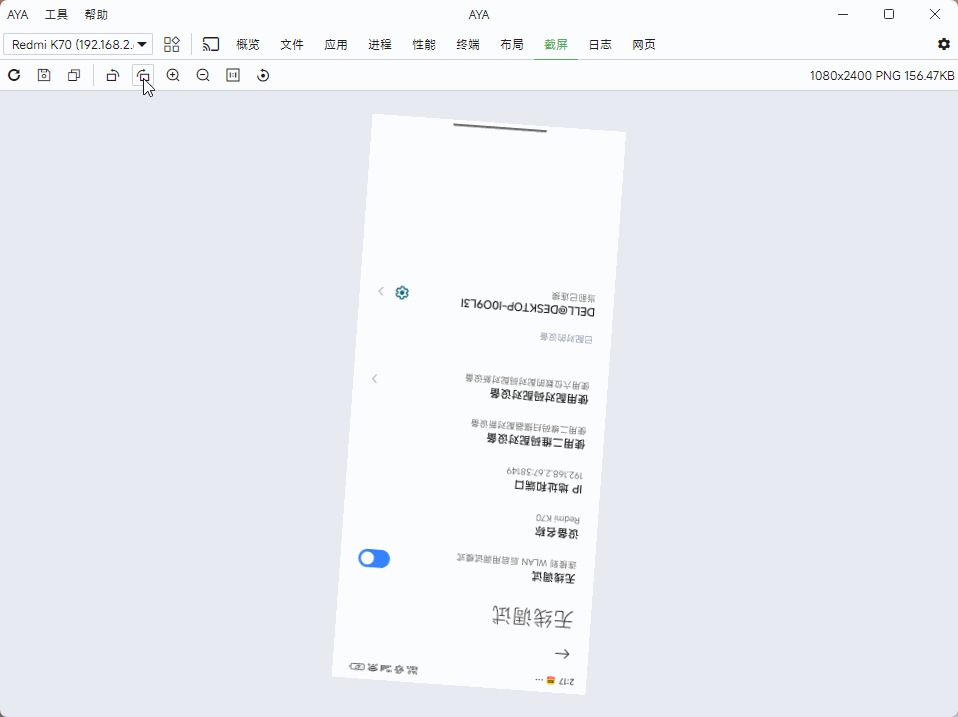Open the device manager grid icon
958x717 pixels.
pos(171,44)
